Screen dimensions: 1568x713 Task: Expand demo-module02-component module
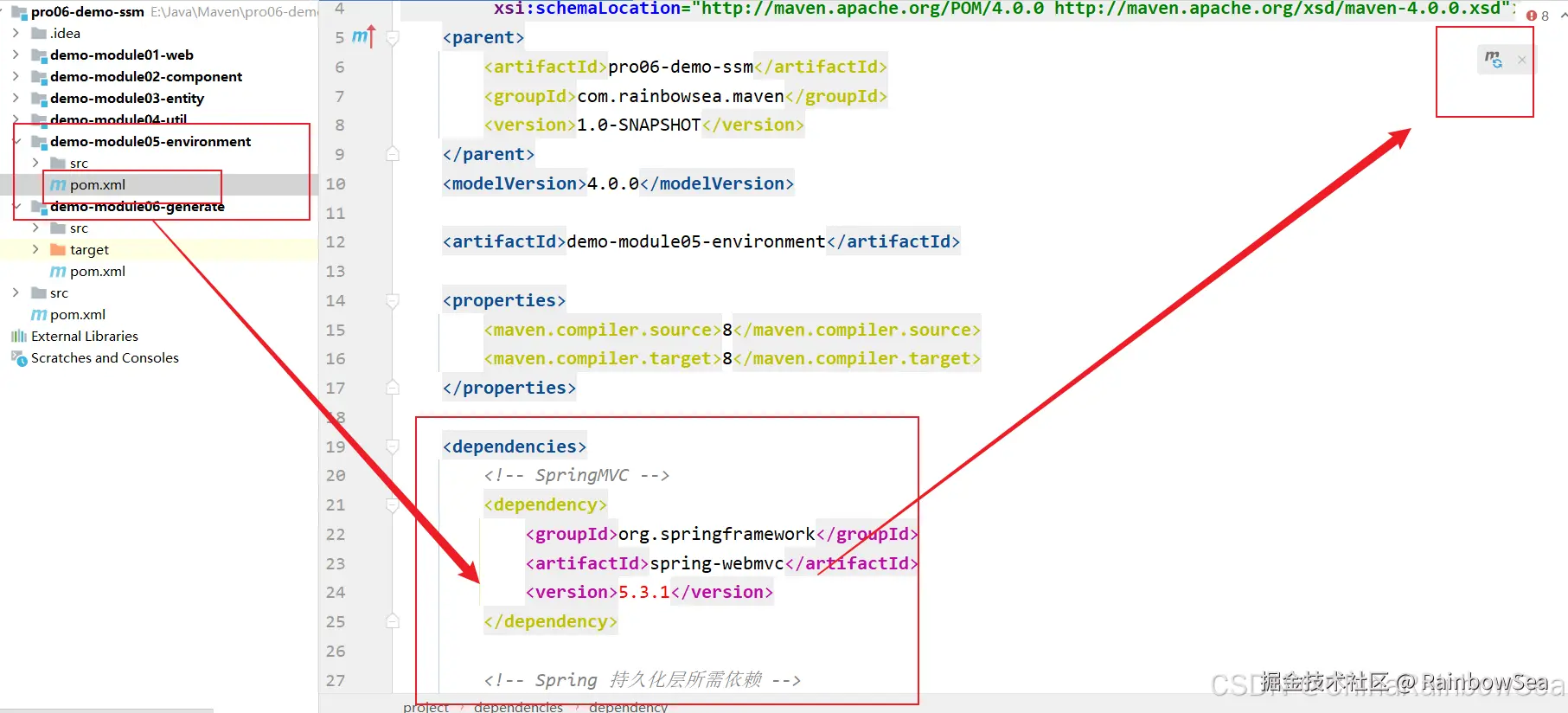click(x=16, y=76)
